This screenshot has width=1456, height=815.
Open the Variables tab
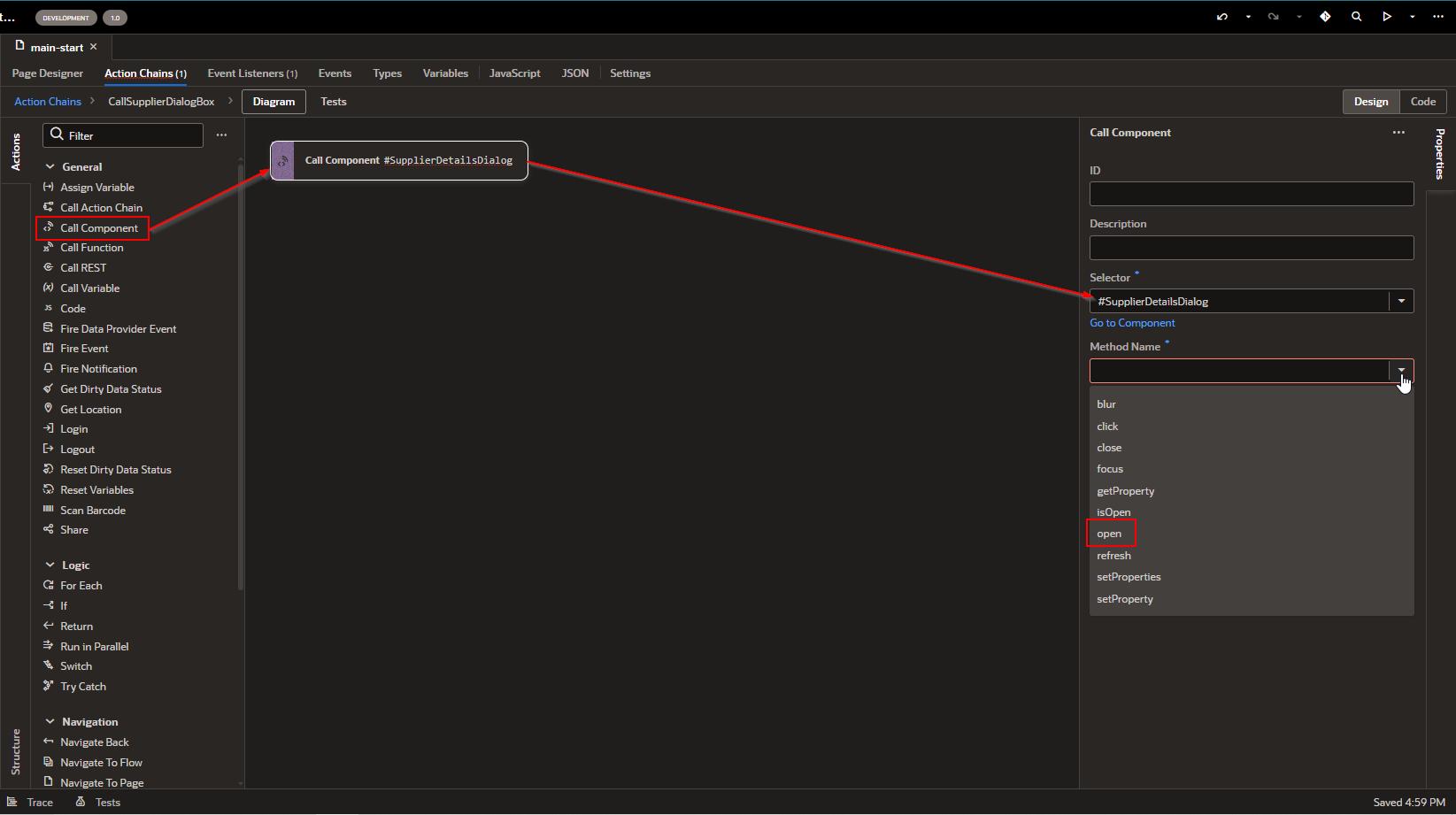click(445, 73)
